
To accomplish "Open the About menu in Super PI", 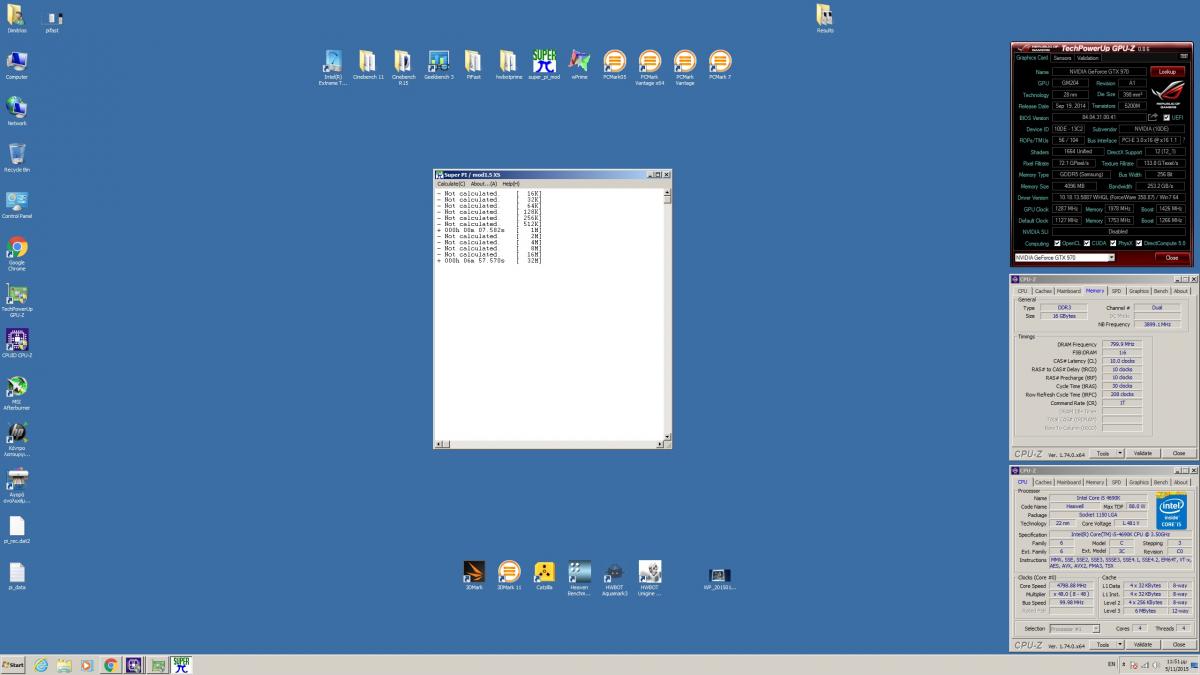I will click(484, 184).
